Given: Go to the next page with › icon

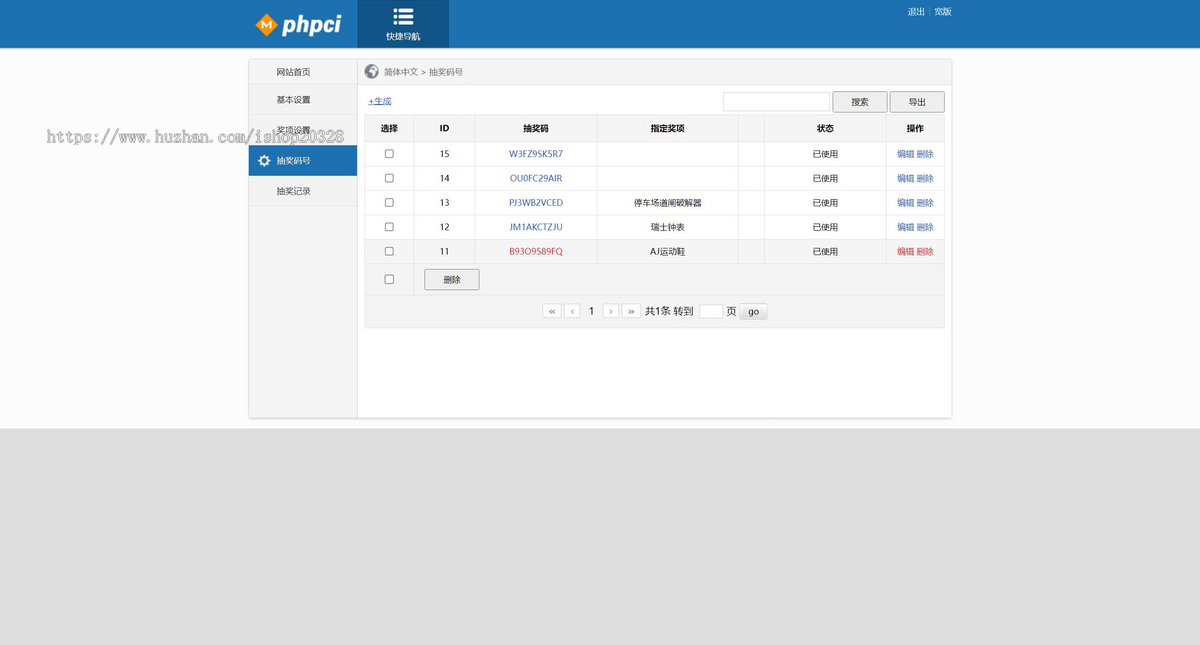Looking at the screenshot, I should [611, 311].
